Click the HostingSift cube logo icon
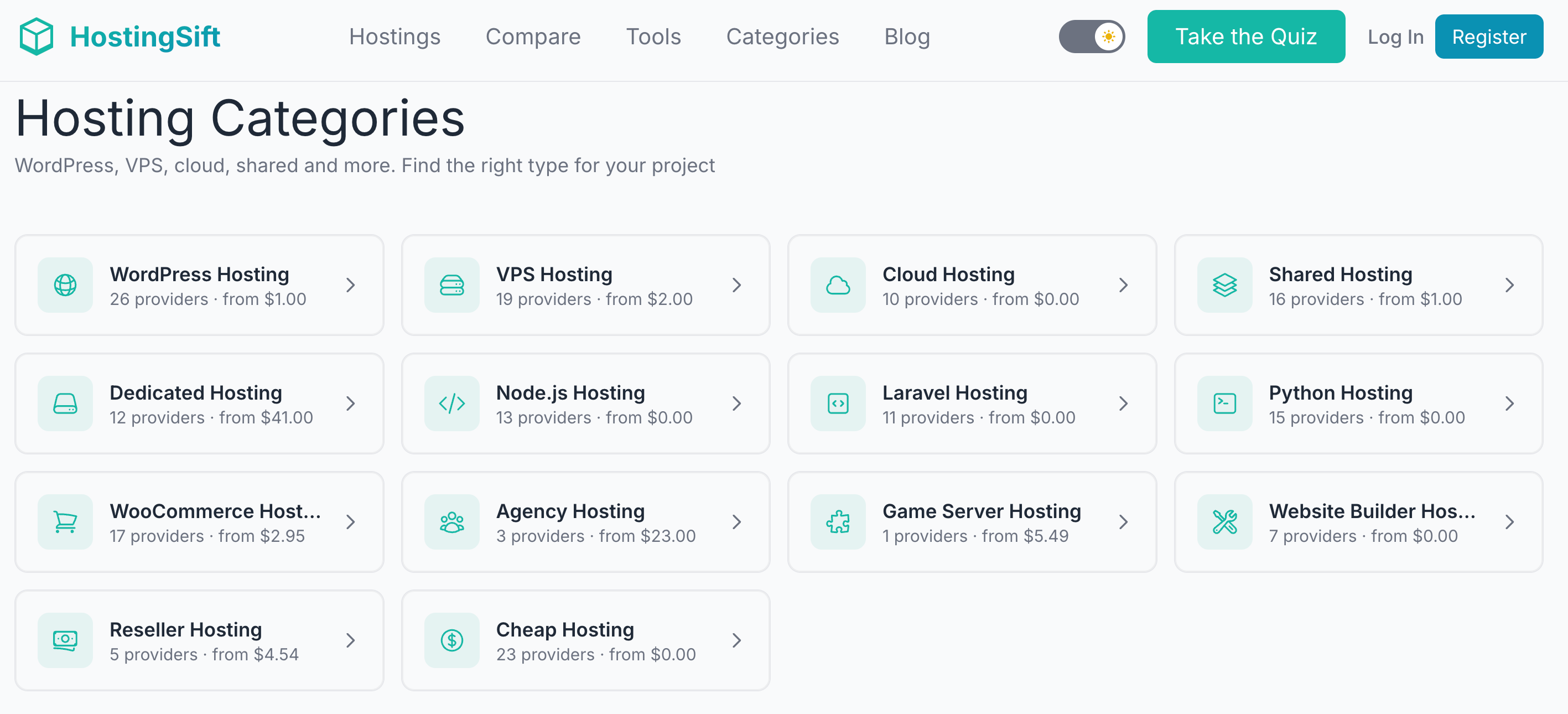The image size is (1568, 714). coord(37,37)
